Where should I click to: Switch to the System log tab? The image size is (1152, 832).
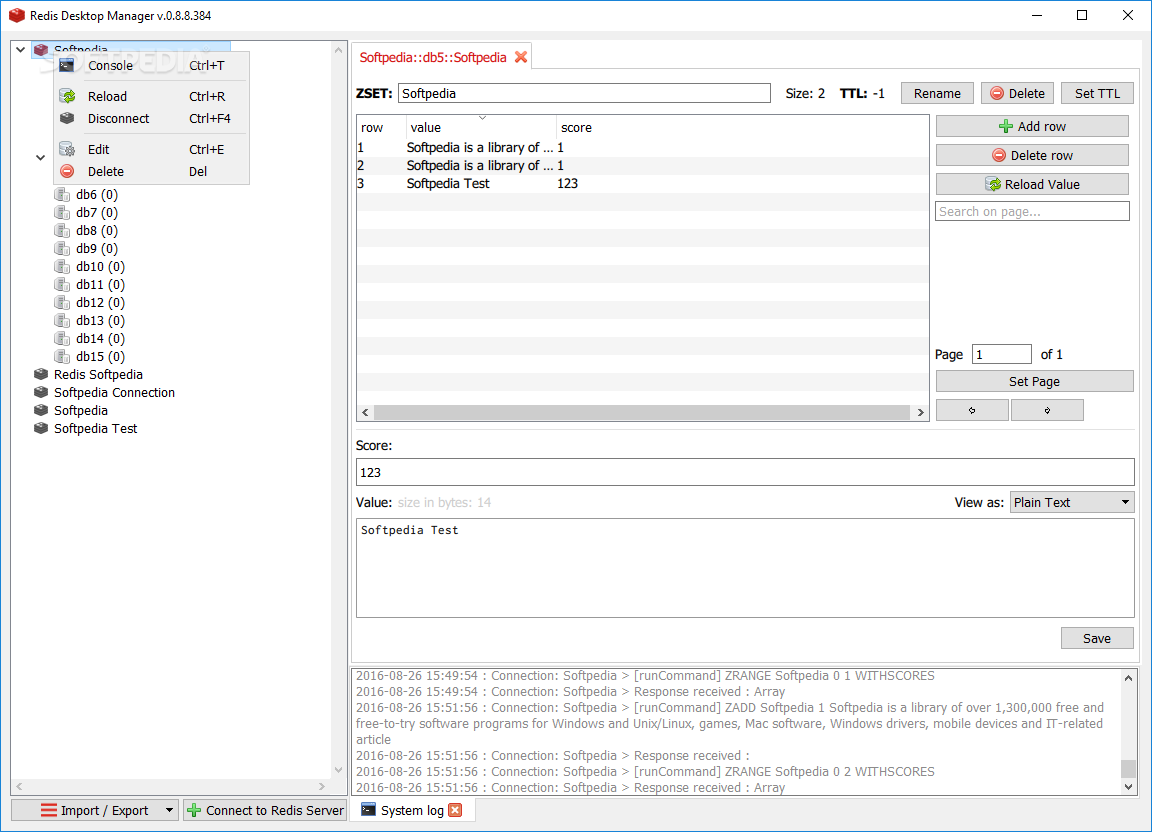tap(411, 810)
